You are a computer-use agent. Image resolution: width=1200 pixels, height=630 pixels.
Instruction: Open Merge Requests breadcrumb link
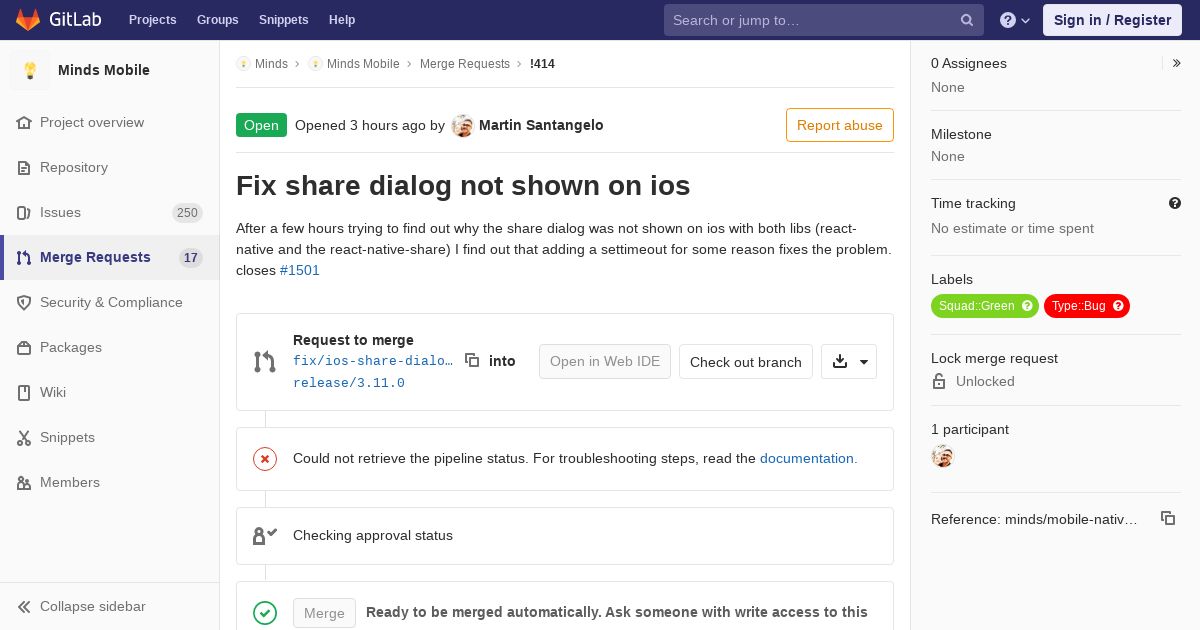tap(465, 63)
